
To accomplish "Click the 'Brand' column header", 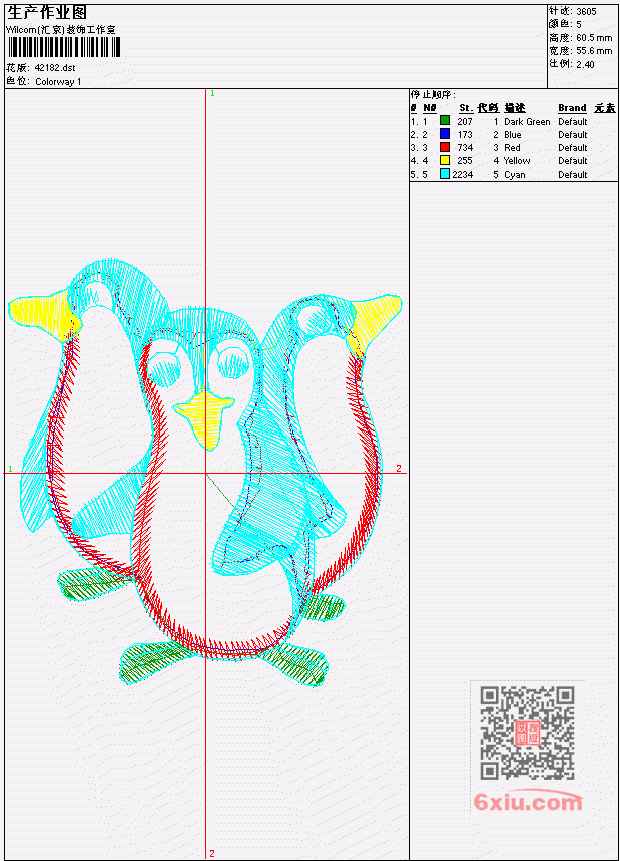I will [x=572, y=108].
